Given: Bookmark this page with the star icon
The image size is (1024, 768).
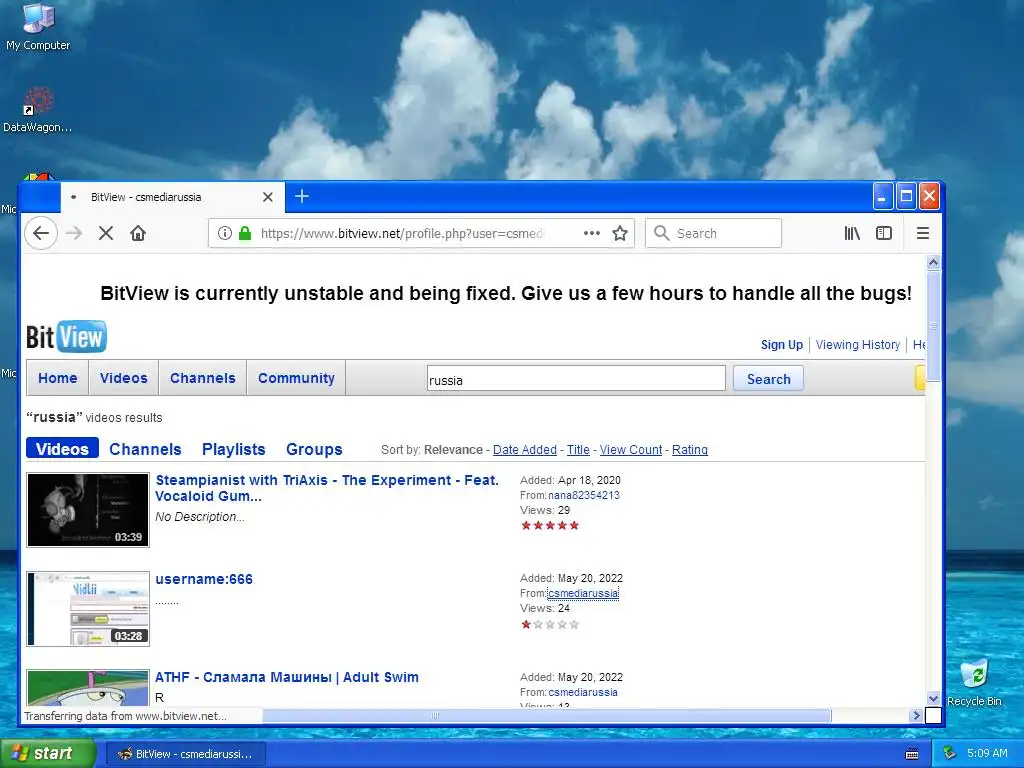Looking at the screenshot, I should coord(620,233).
